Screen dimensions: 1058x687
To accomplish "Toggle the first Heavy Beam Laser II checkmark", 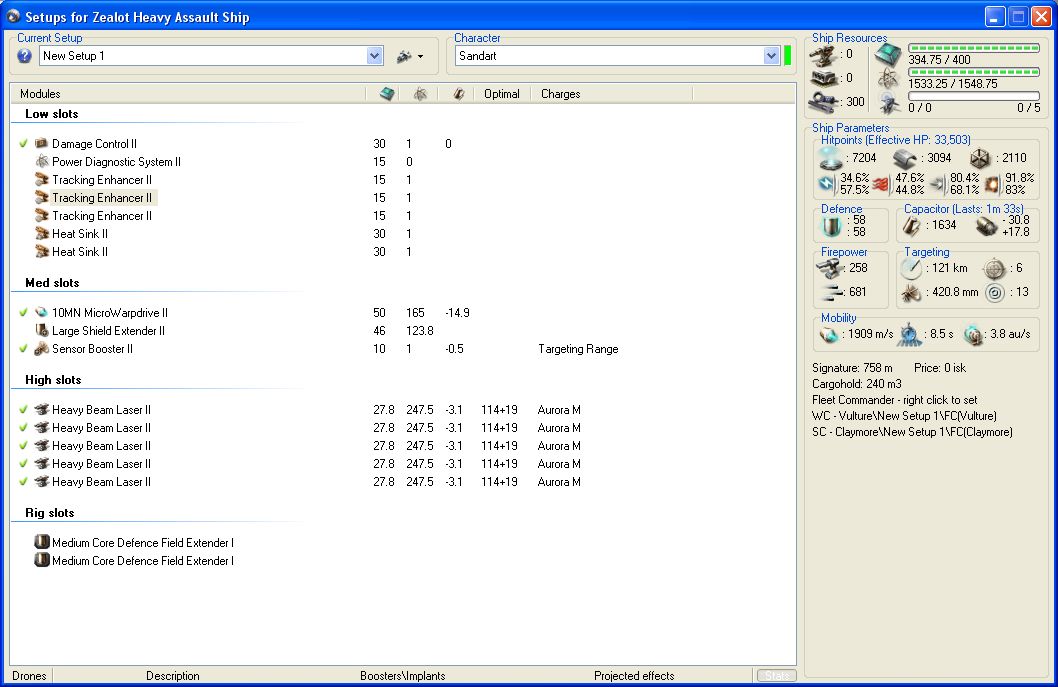I will [24, 410].
